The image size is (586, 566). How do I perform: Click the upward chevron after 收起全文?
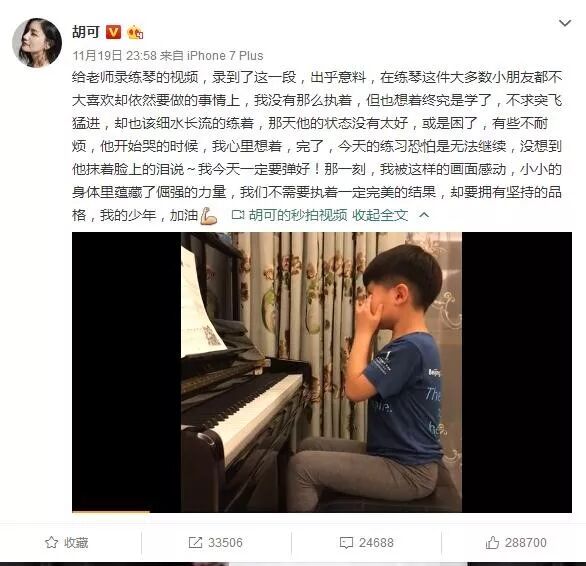tap(424, 215)
